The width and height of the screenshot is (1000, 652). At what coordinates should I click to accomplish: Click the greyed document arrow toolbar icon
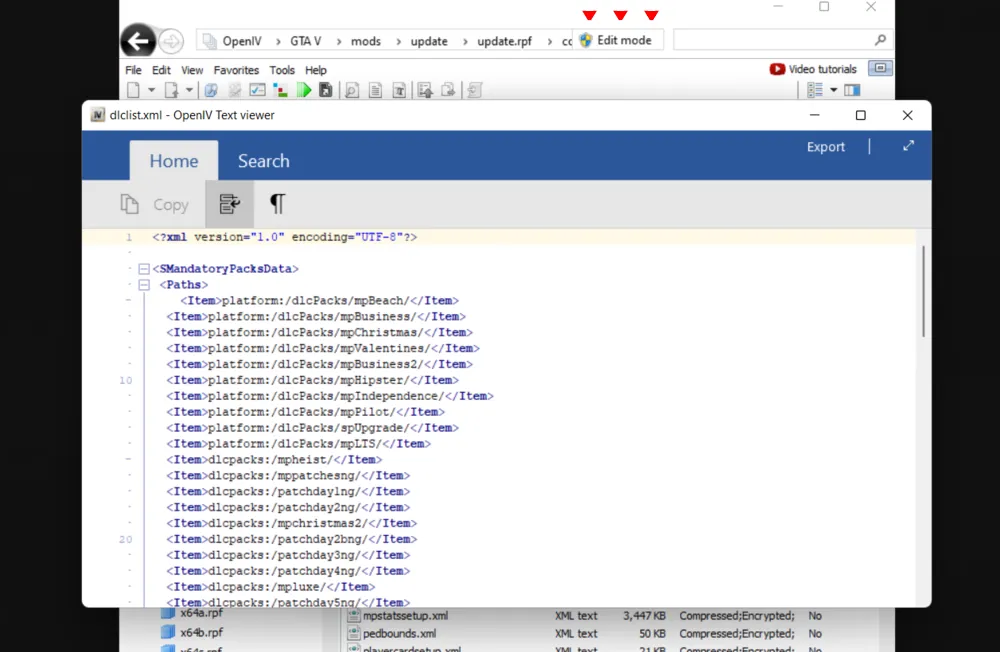click(x=474, y=90)
